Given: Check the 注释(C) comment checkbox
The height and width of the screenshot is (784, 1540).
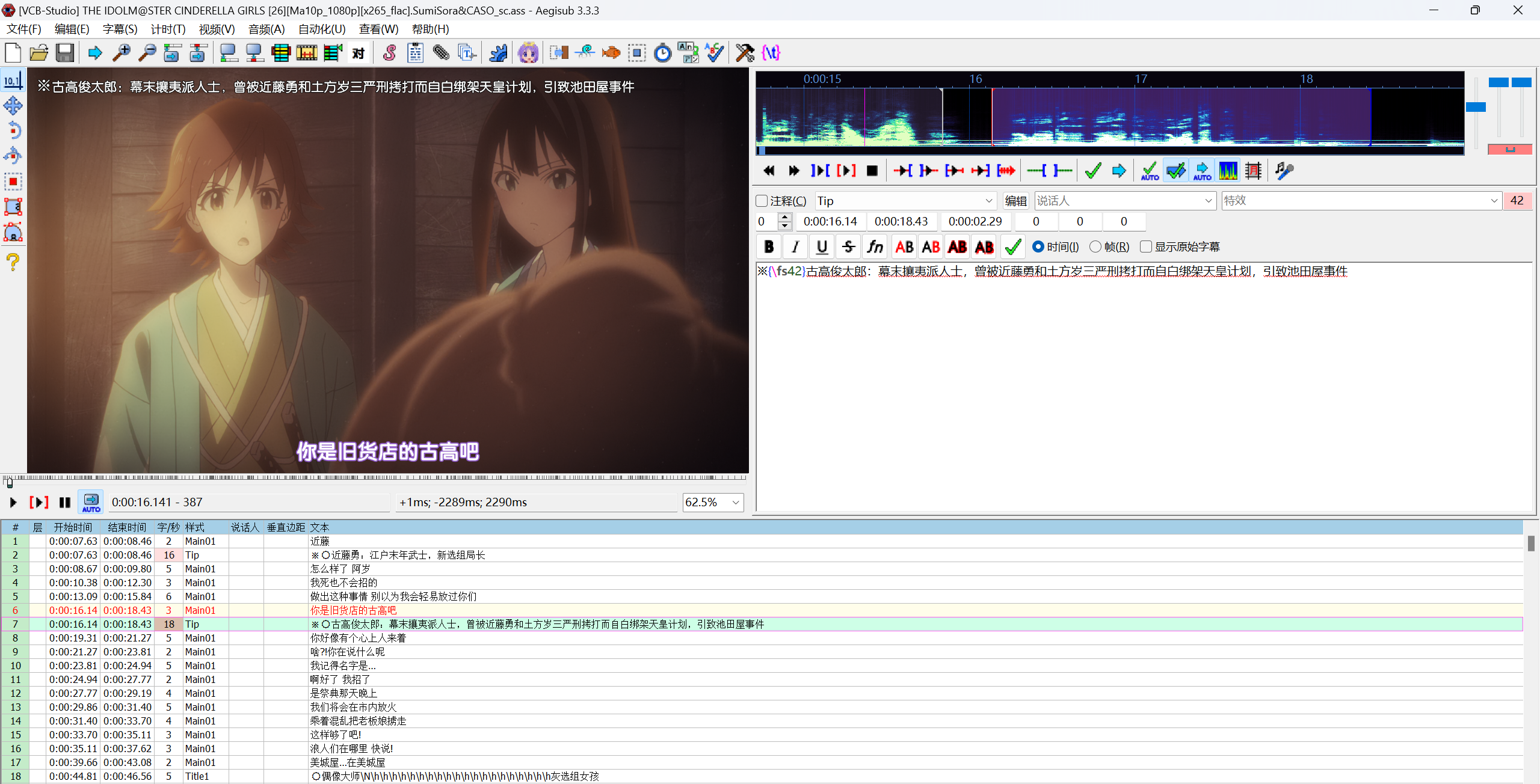Looking at the screenshot, I should [x=762, y=201].
